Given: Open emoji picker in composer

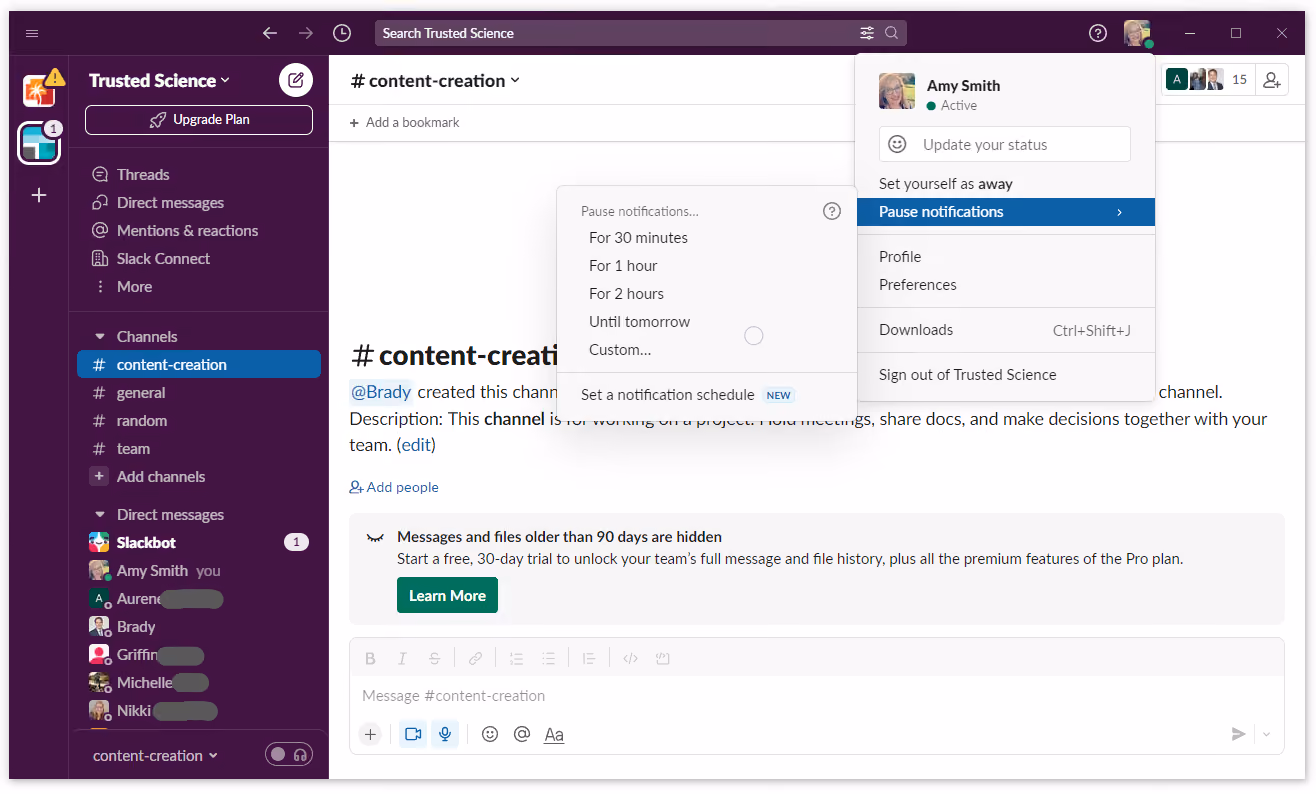Looking at the screenshot, I should (x=490, y=734).
